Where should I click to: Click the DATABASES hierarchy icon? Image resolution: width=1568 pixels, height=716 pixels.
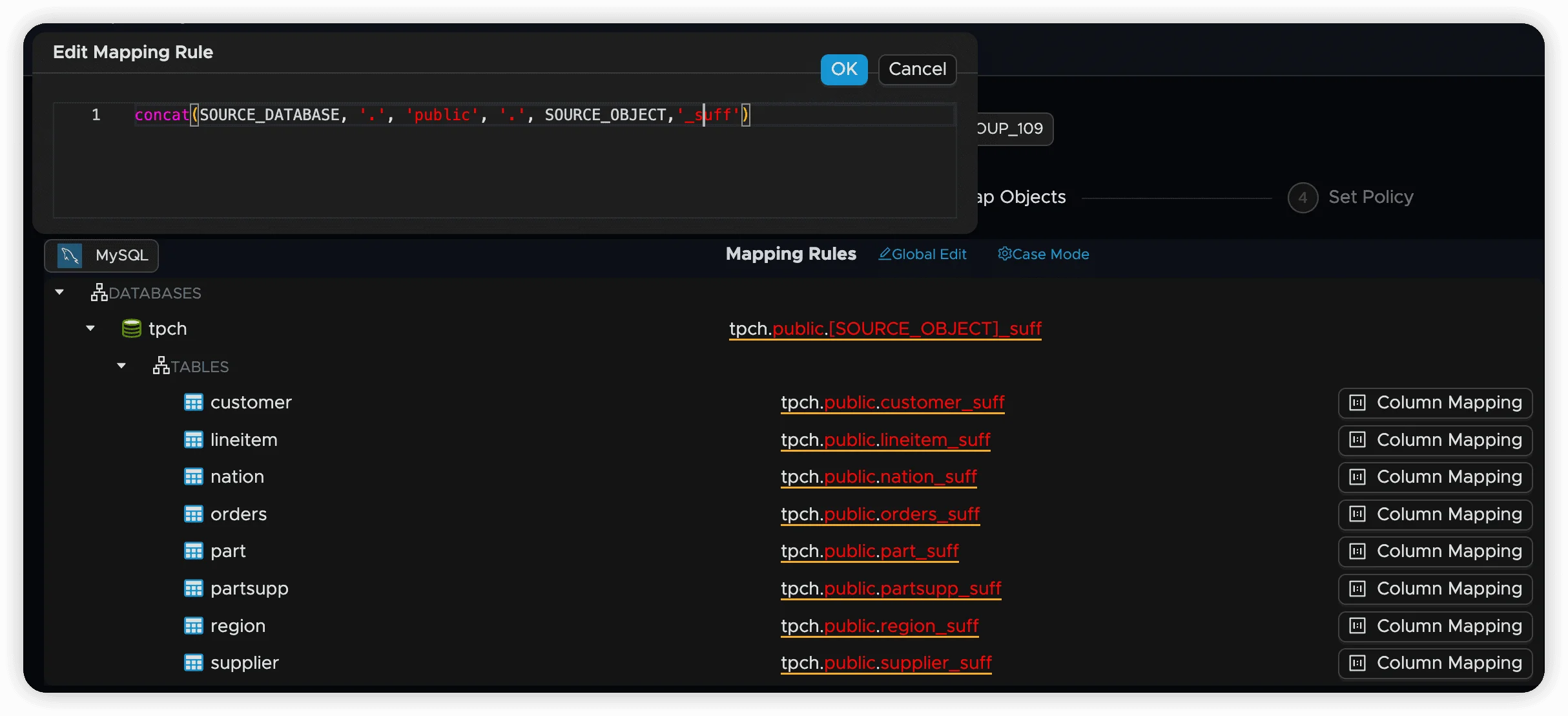click(x=99, y=293)
